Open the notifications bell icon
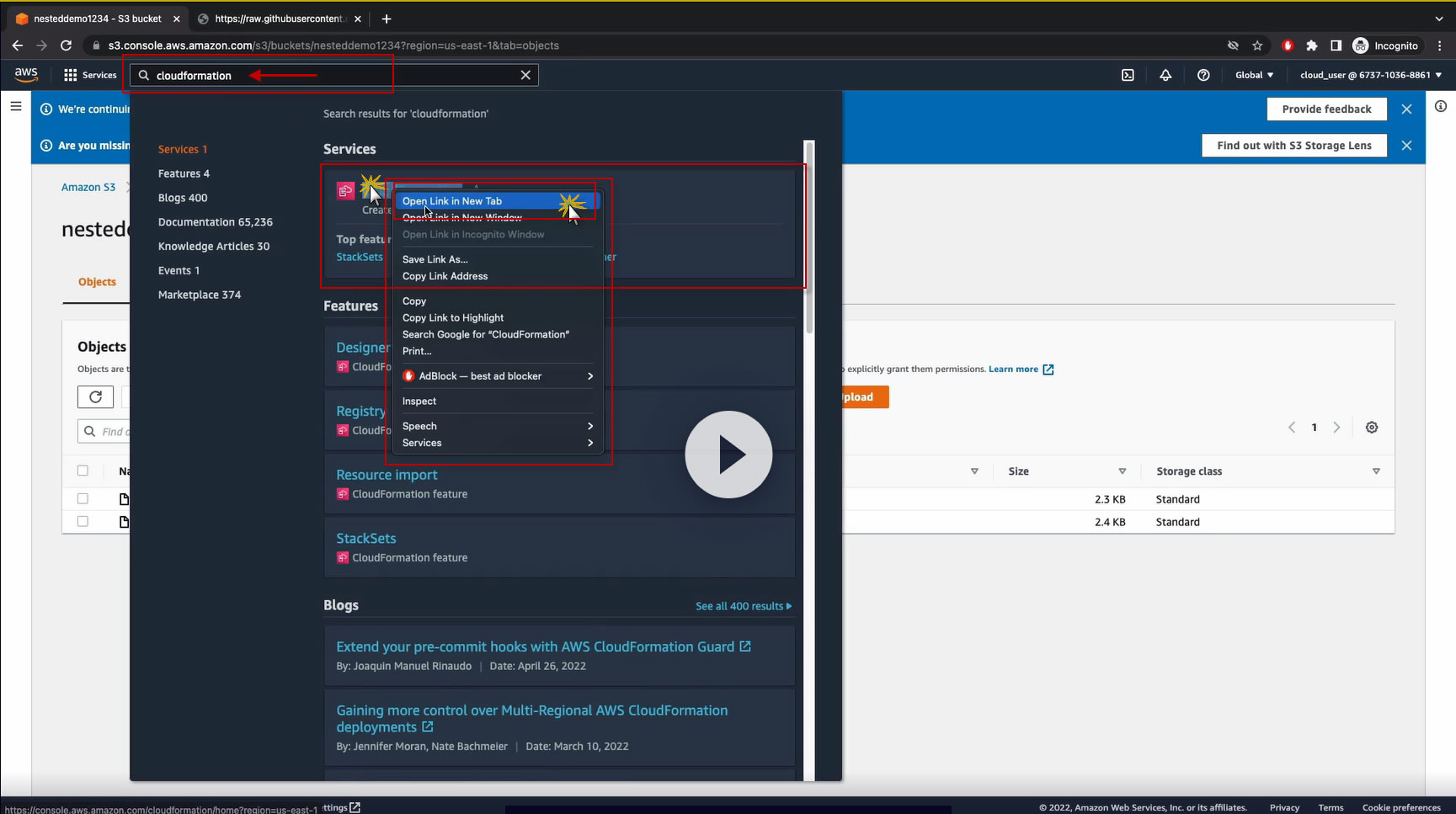The image size is (1456, 814). tap(1165, 75)
